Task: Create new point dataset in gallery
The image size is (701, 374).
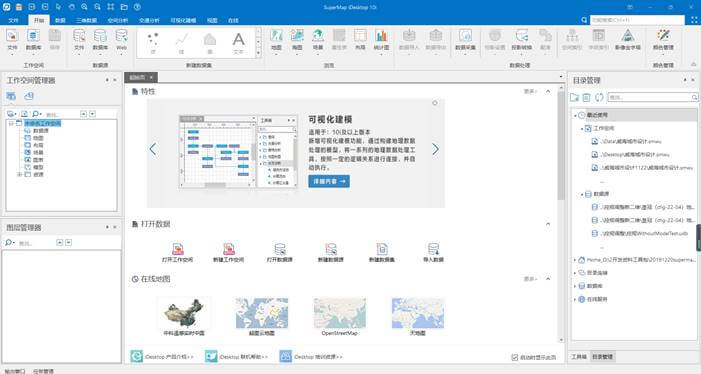Action: pyautogui.click(x=153, y=42)
